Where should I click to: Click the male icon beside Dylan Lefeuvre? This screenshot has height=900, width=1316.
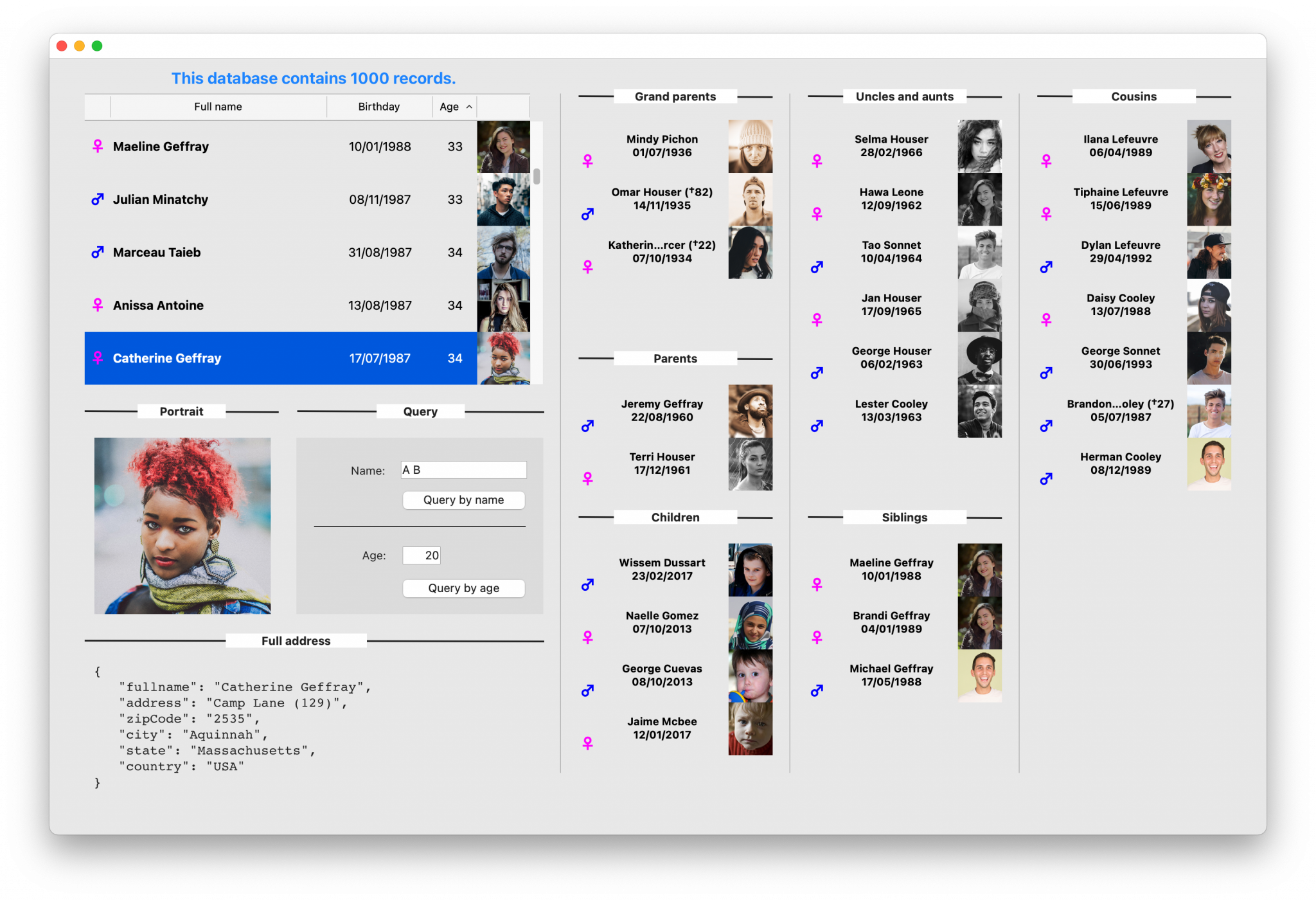click(x=1046, y=267)
